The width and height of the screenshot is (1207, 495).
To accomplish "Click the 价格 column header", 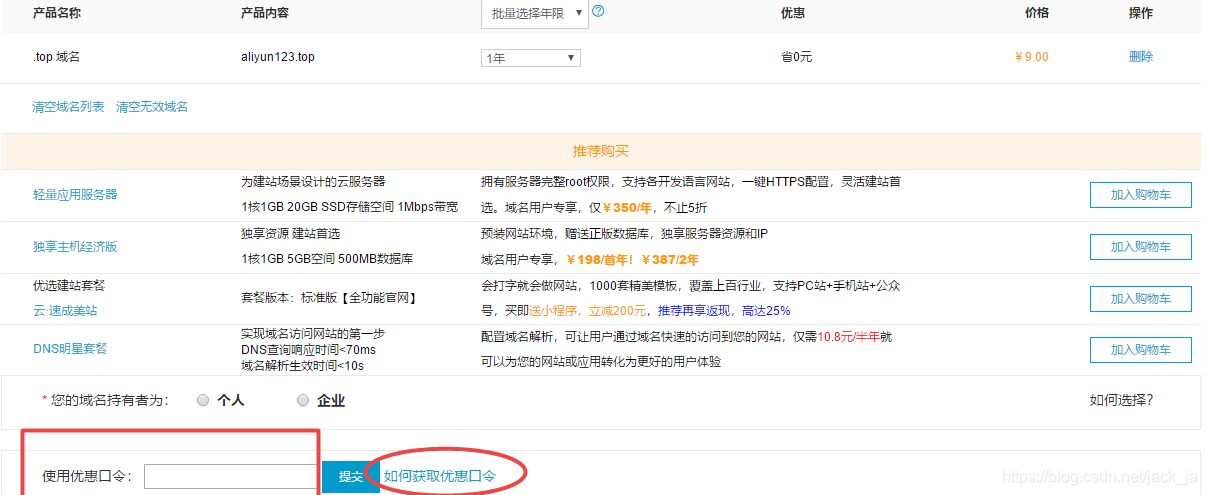I will (x=1037, y=13).
